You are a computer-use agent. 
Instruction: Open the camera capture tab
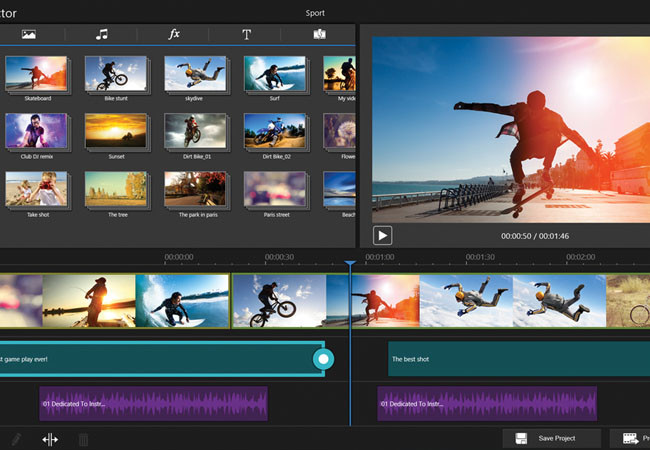pyautogui.click(x=319, y=34)
